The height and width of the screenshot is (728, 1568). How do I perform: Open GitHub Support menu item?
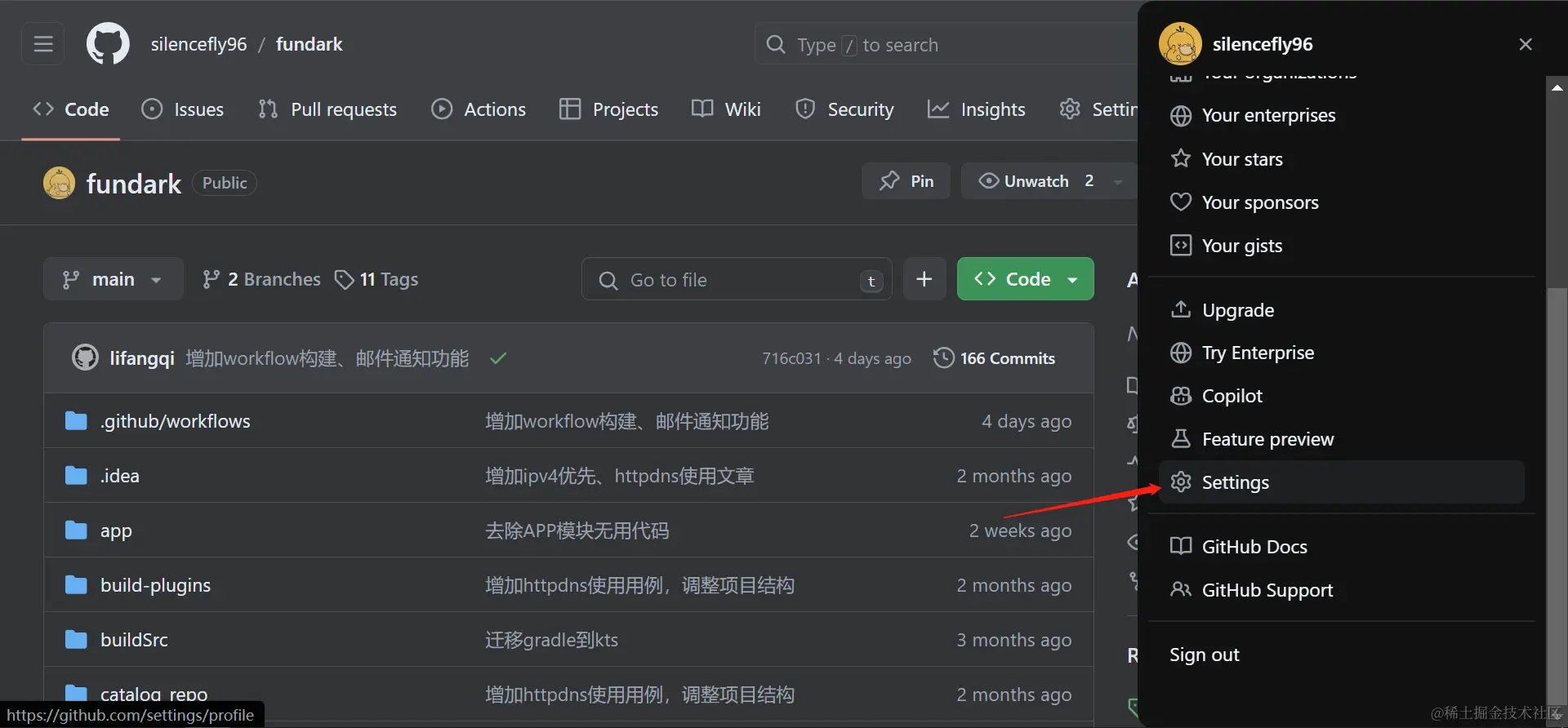[x=1342, y=590]
